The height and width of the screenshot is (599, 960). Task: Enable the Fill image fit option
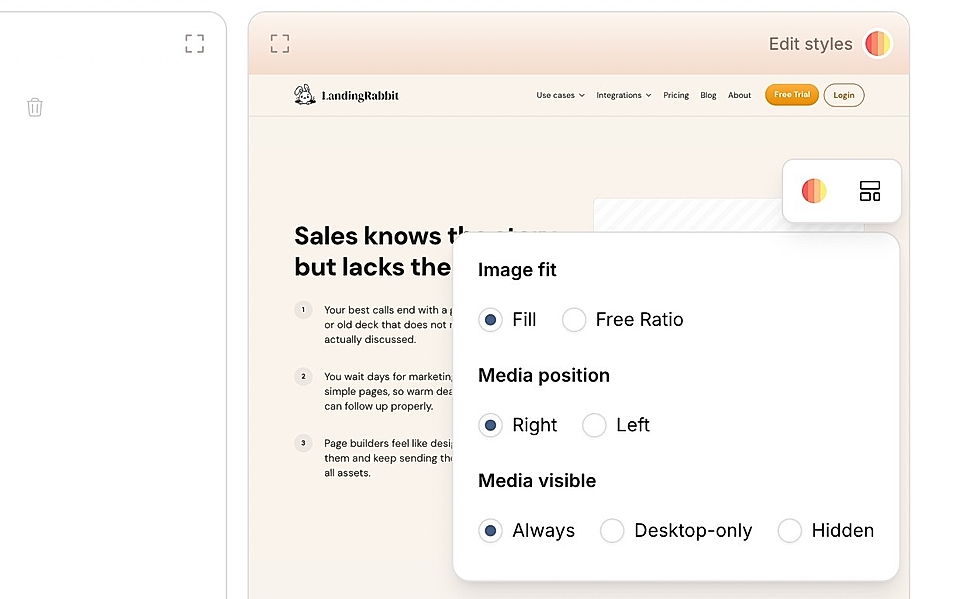tap(490, 319)
